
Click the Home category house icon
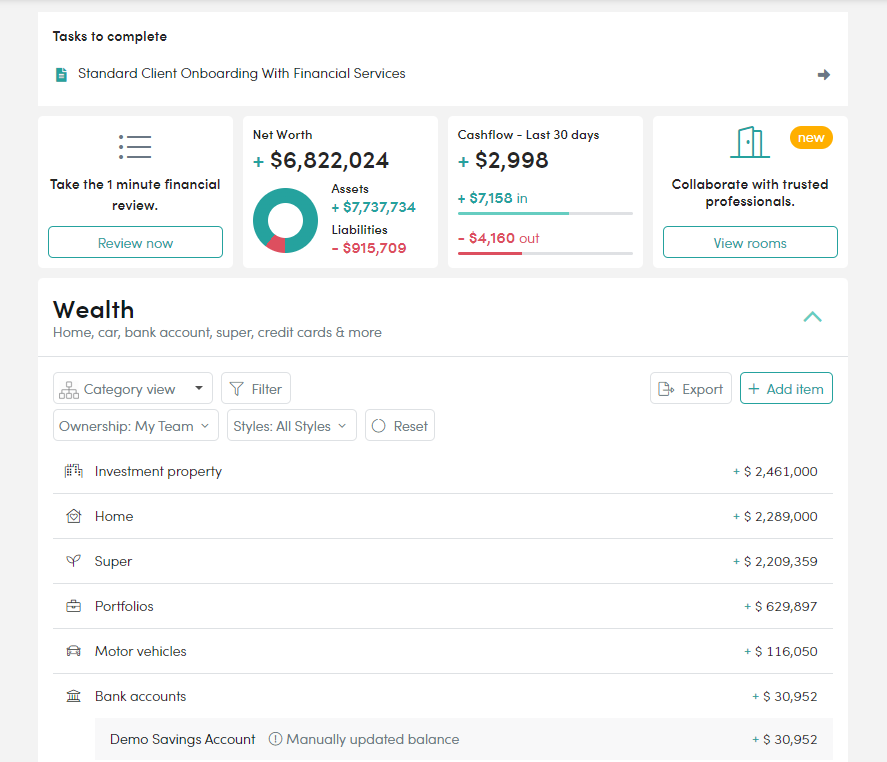[x=74, y=516]
